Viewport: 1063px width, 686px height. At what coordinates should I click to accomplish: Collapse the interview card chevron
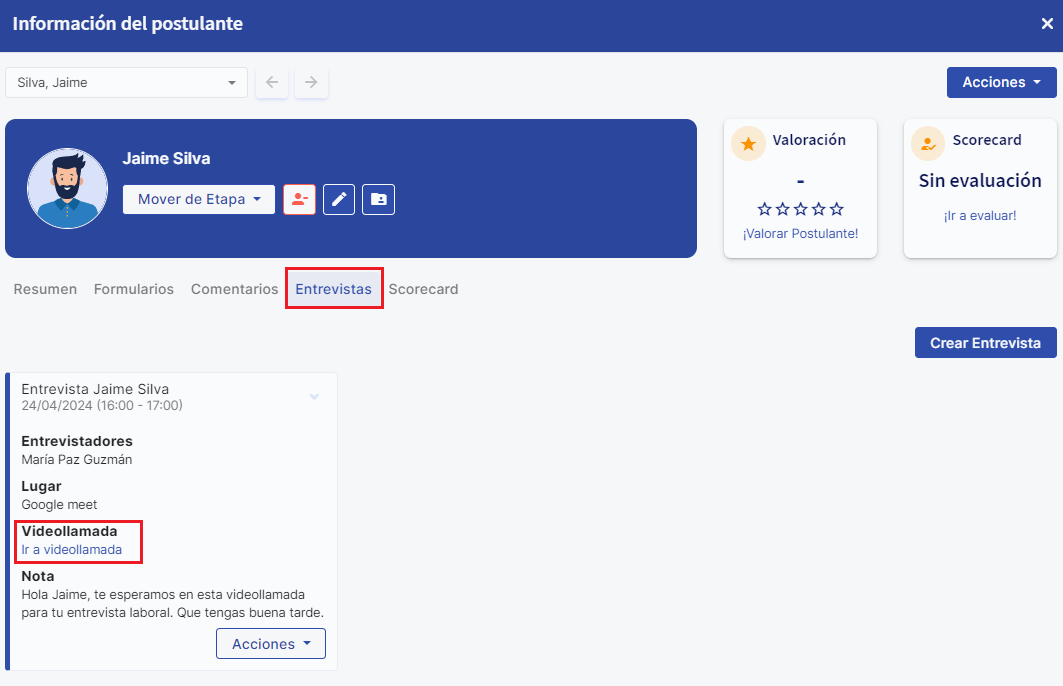(314, 397)
